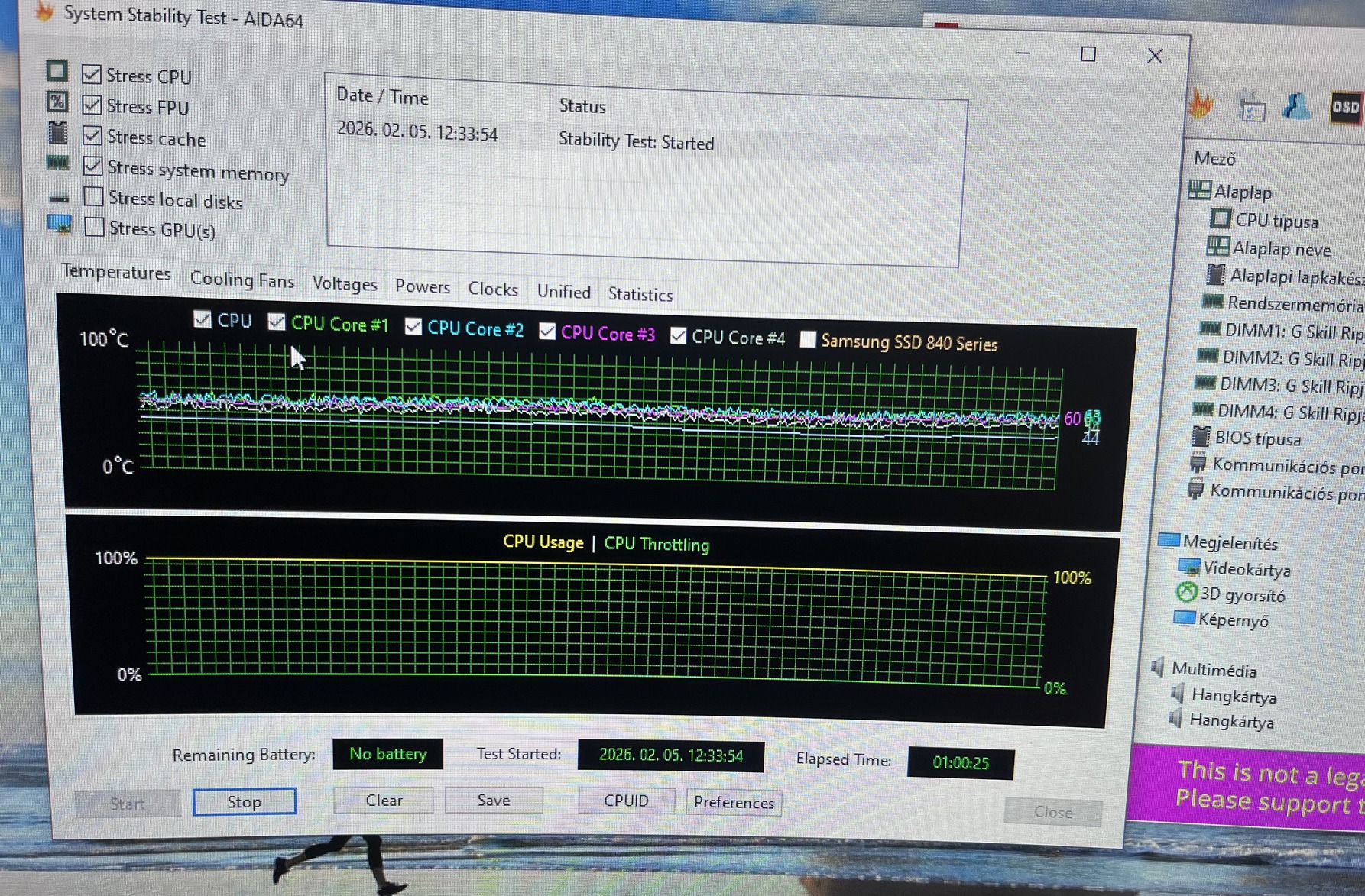
Task: Minimize the System Stability Test window
Action: (x=1023, y=53)
